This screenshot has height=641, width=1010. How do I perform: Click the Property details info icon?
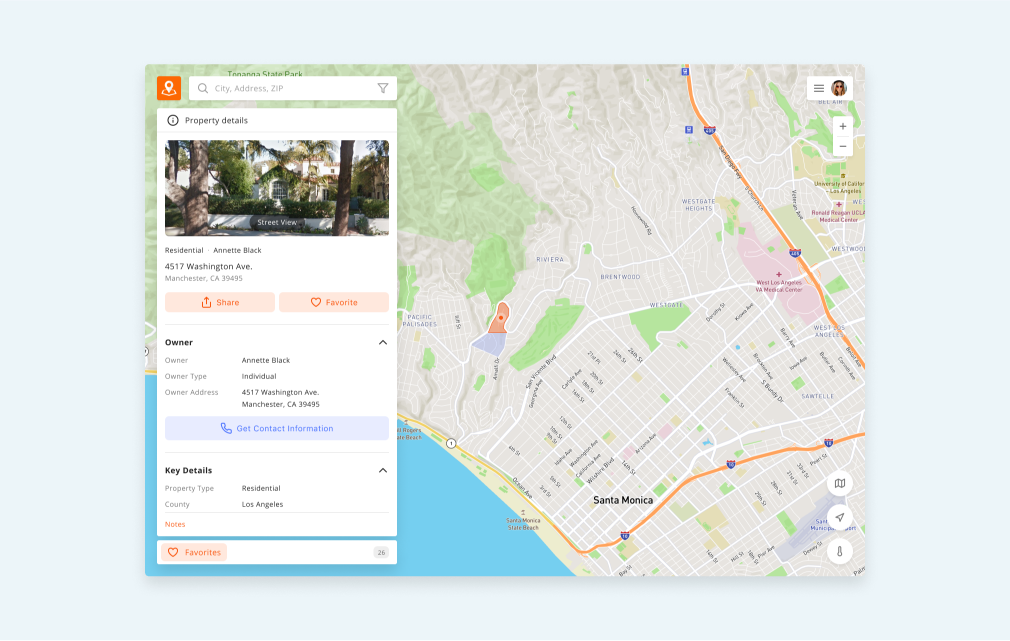pos(173,120)
